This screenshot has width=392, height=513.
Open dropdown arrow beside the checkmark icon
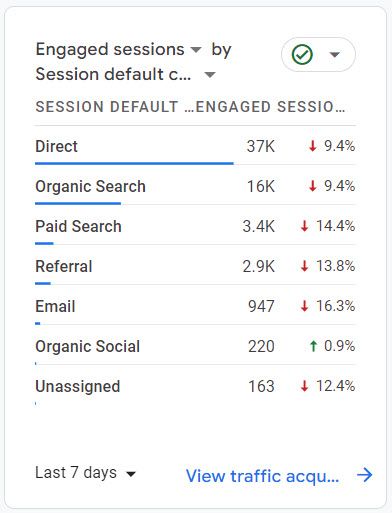point(334,54)
